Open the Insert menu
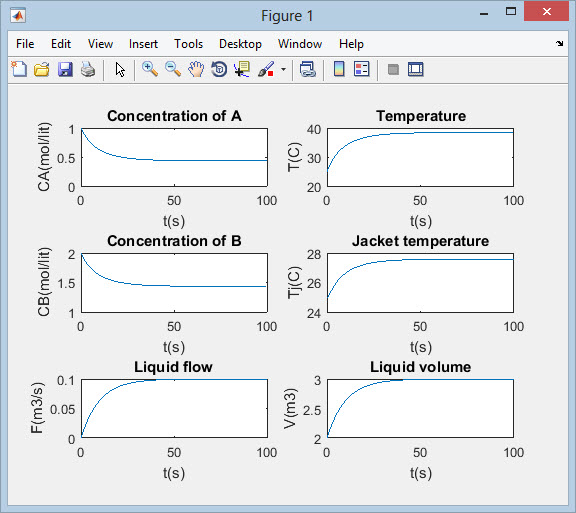The height and width of the screenshot is (513, 576). pyautogui.click(x=143, y=44)
